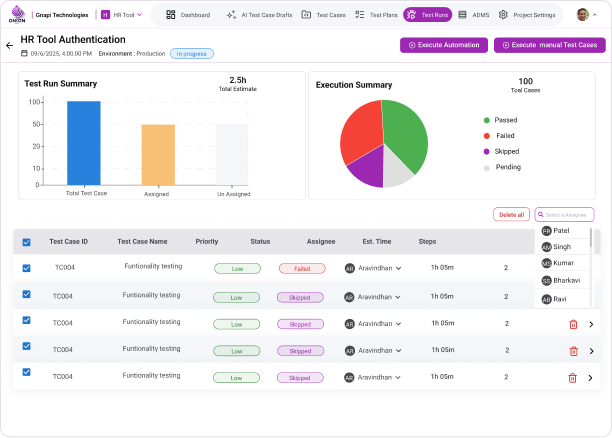This screenshot has height=438, width=612.
Task: Uncheck the second TC004 row checkbox
Action: tap(27, 294)
